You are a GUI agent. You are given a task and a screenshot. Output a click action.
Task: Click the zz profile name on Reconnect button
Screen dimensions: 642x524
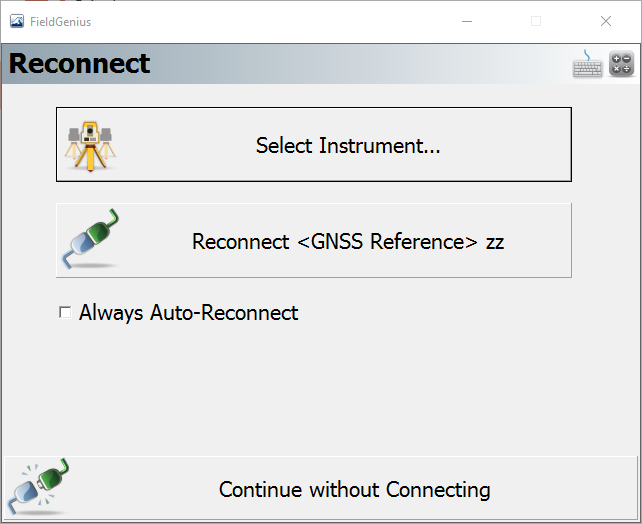tap(495, 242)
